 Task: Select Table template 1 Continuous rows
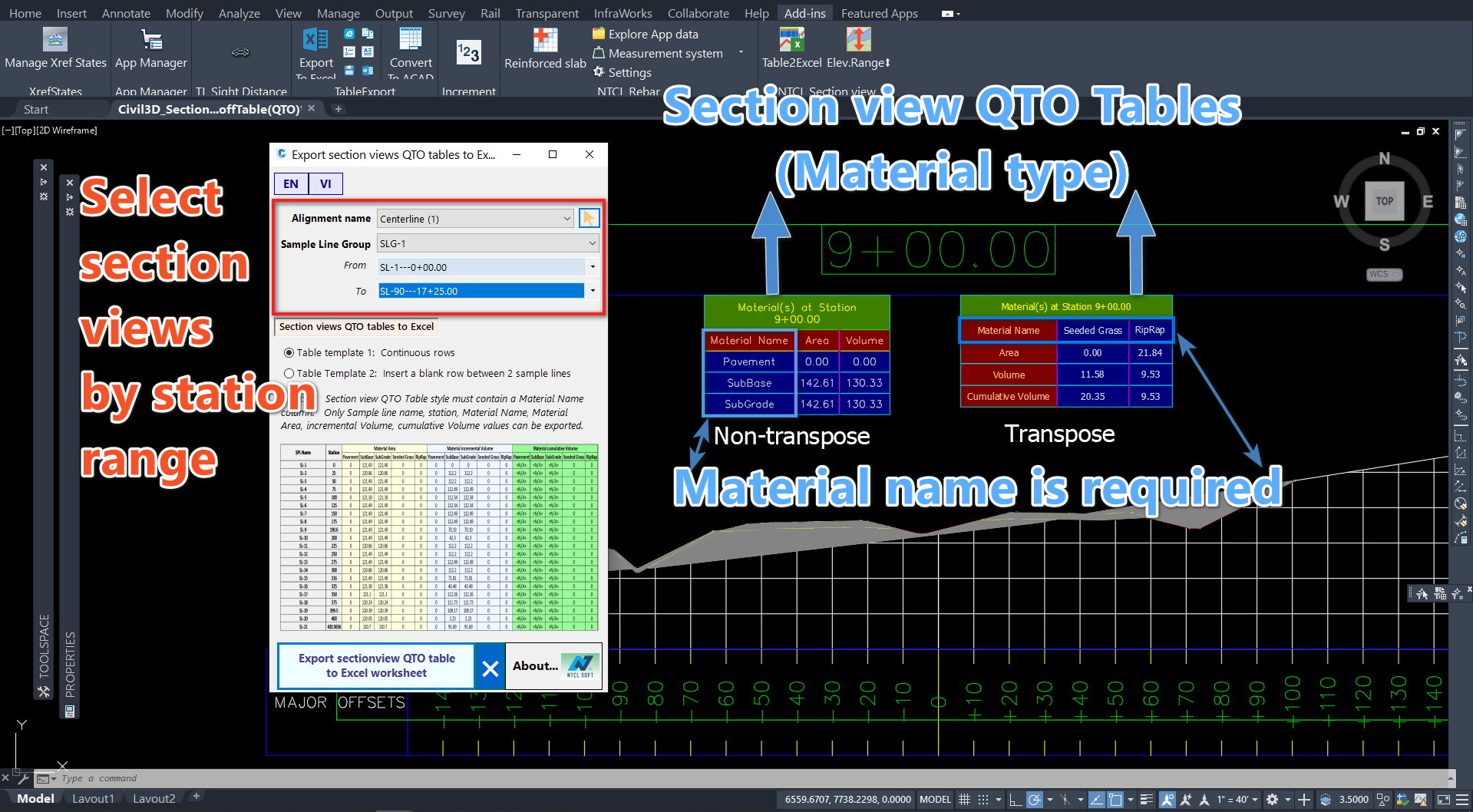point(289,353)
